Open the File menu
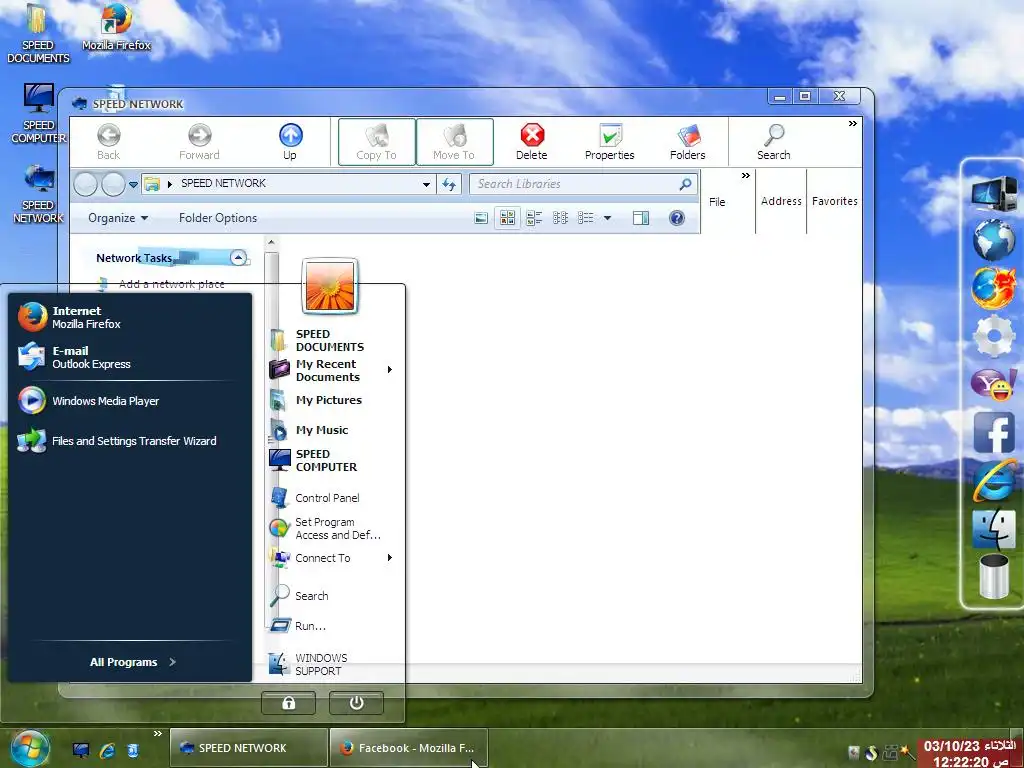This screenshot has height=768, width=1024. 717,202
